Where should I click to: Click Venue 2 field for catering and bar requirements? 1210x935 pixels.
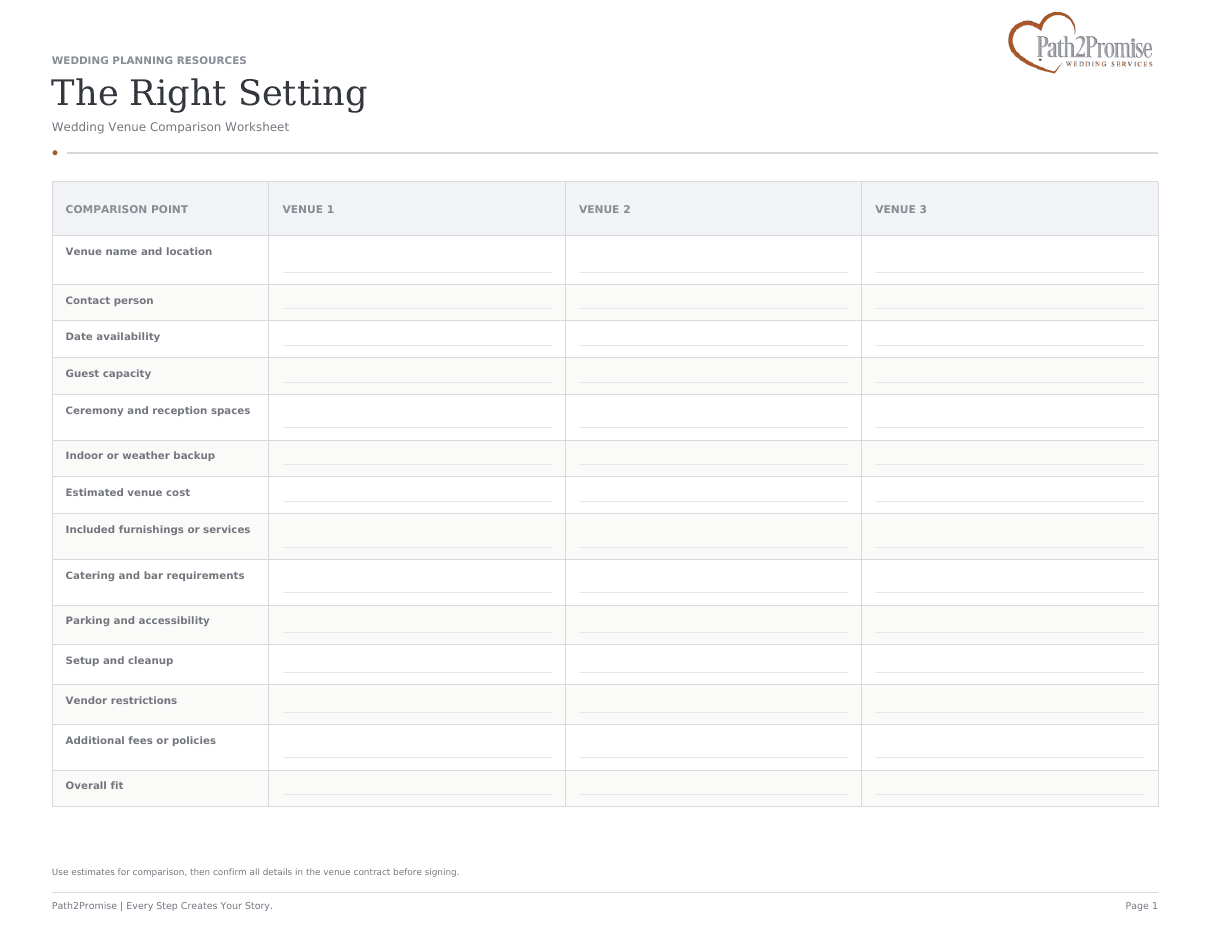713,583
